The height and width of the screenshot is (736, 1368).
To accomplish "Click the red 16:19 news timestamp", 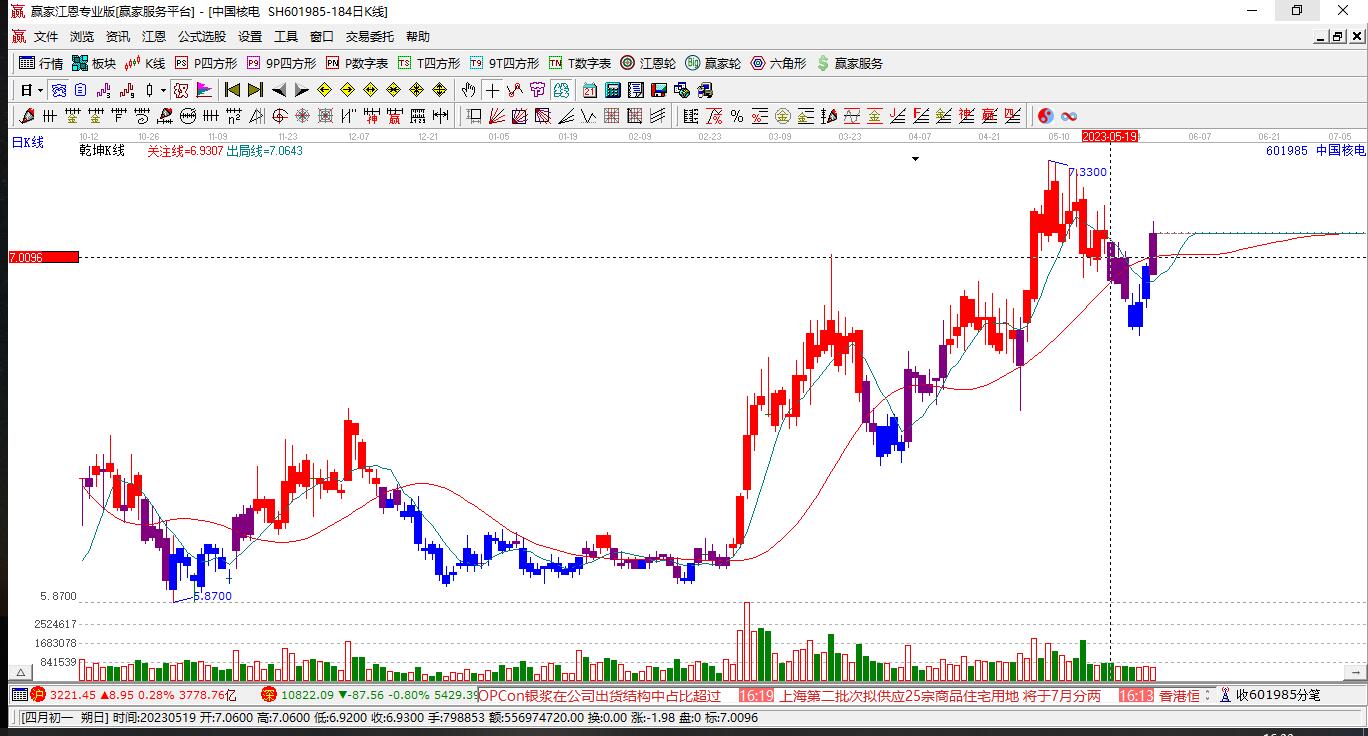I will (756, 695).
